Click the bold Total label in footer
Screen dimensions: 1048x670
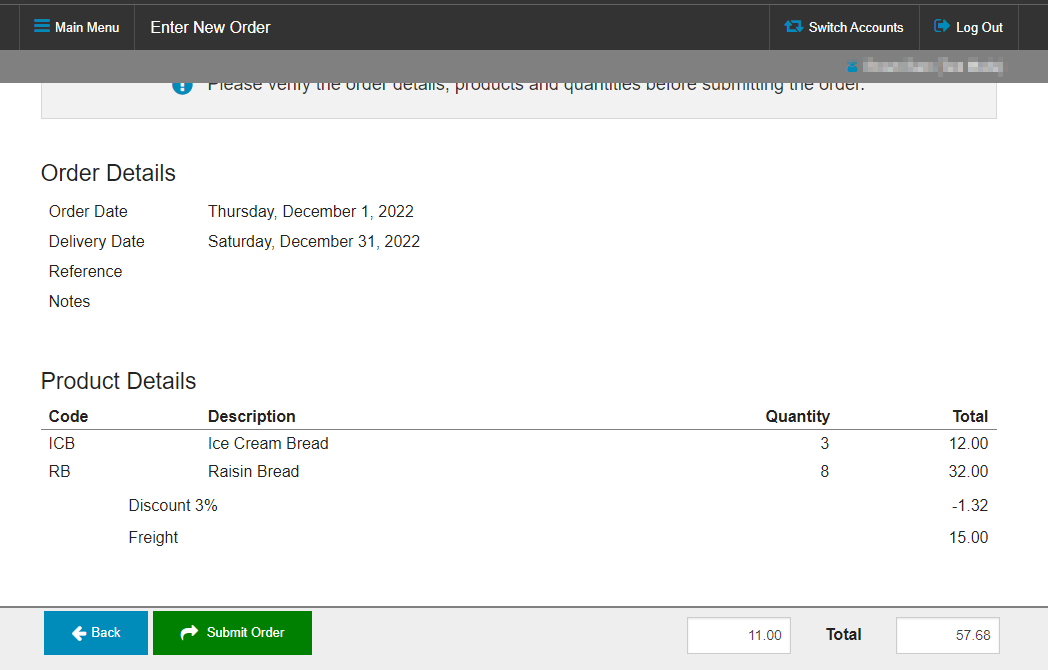click(843, 635)
